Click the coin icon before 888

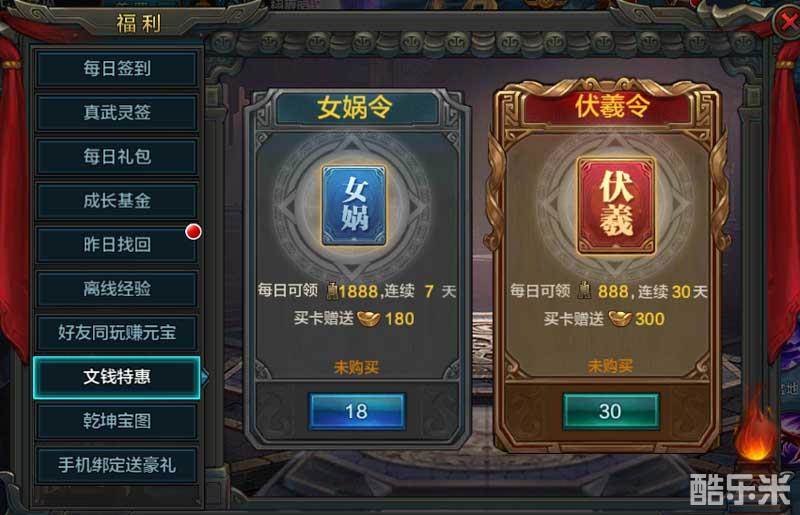tap(584, 291)
